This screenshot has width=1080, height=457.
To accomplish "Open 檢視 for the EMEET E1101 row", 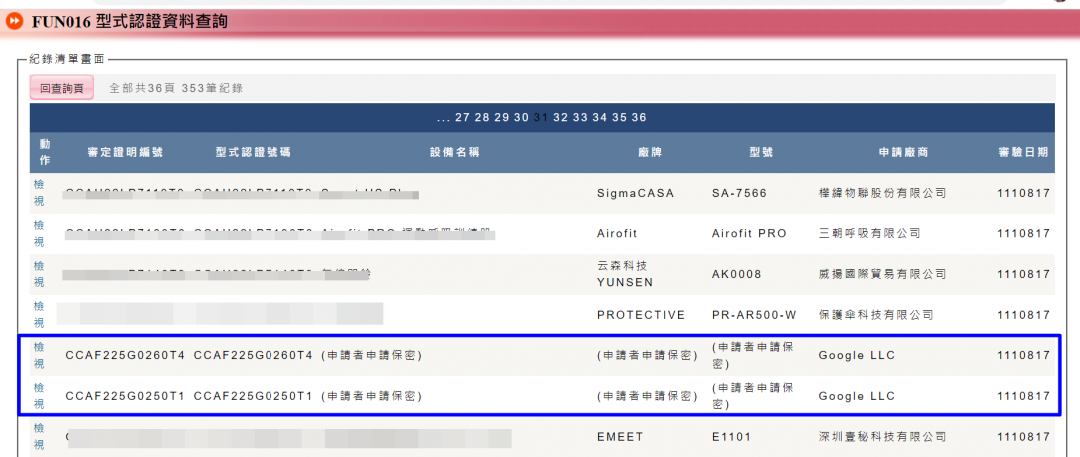I will (39, 436).
